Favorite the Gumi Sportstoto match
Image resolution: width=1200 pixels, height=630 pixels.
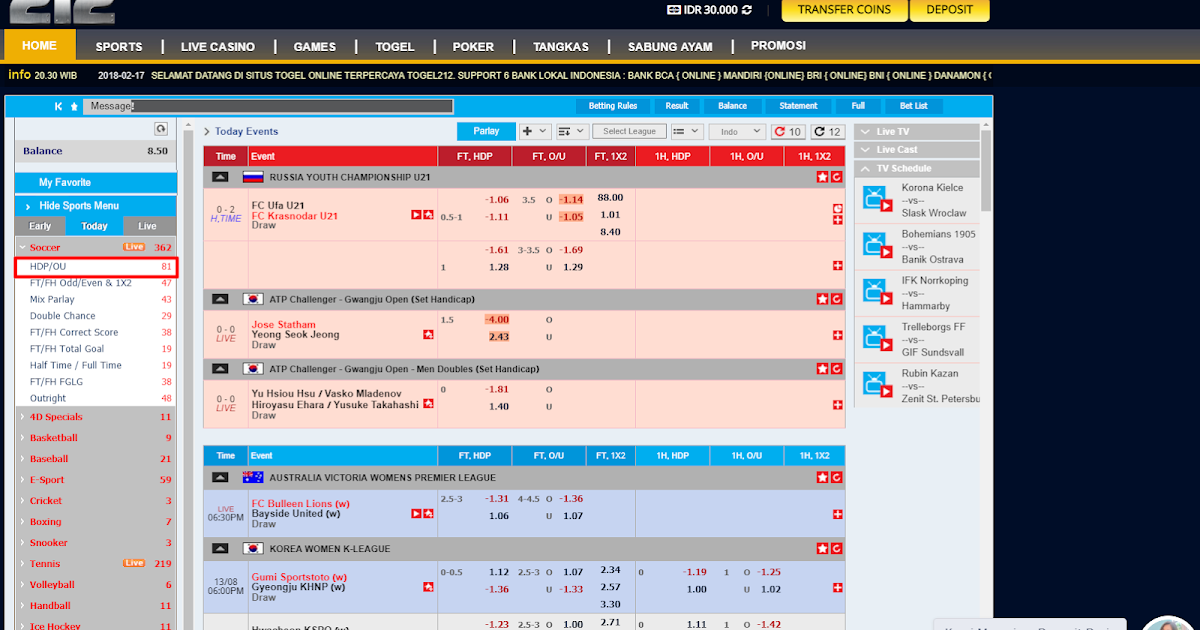[428, 586]
